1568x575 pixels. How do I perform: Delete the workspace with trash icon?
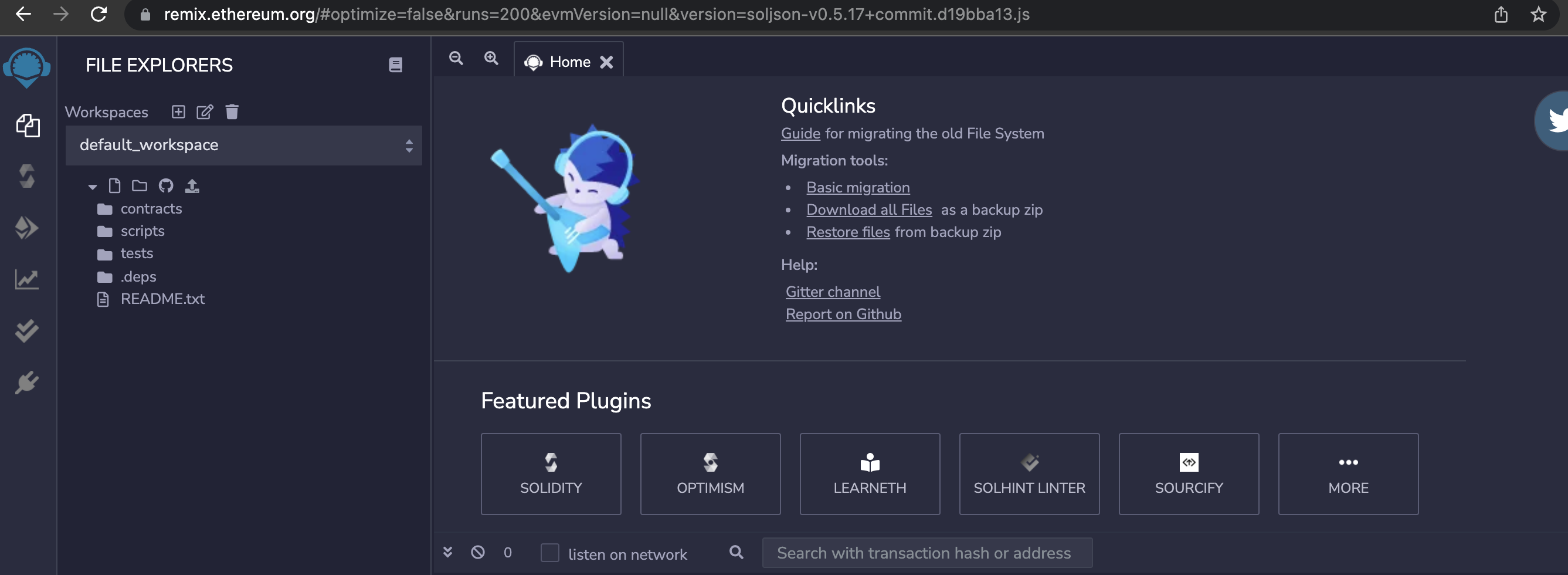[232, 111]
